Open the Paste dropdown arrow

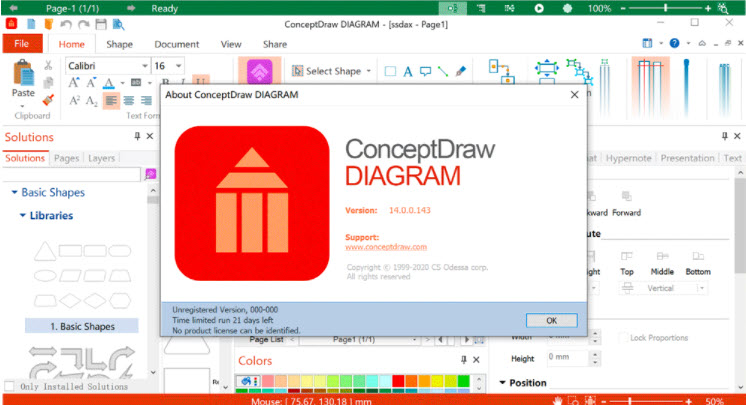(x=22, y=106)
